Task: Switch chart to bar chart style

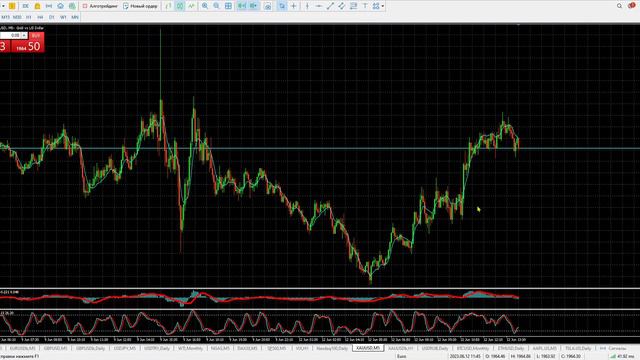Action: (169, 6)
